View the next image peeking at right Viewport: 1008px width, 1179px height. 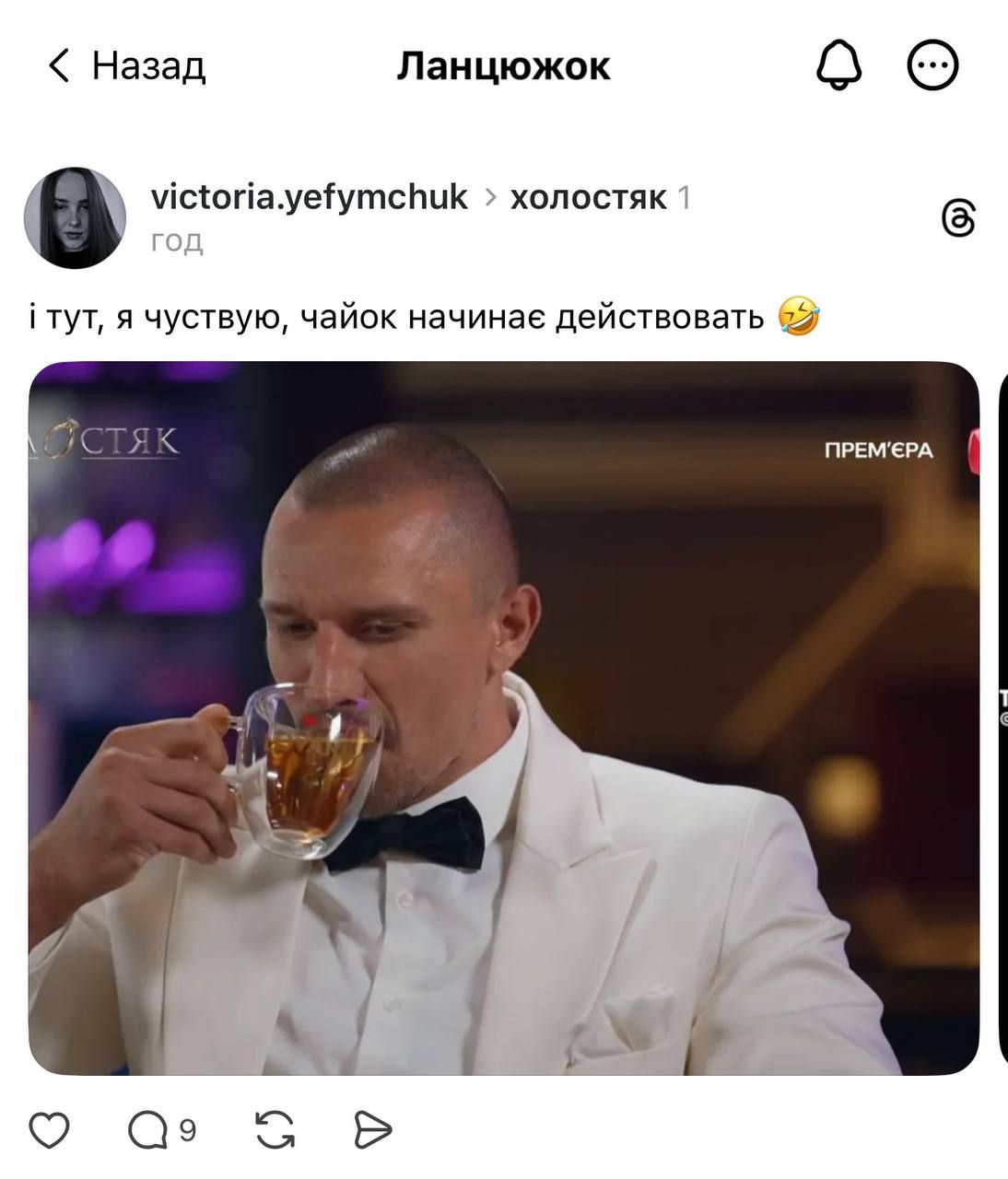point(1003,718)
